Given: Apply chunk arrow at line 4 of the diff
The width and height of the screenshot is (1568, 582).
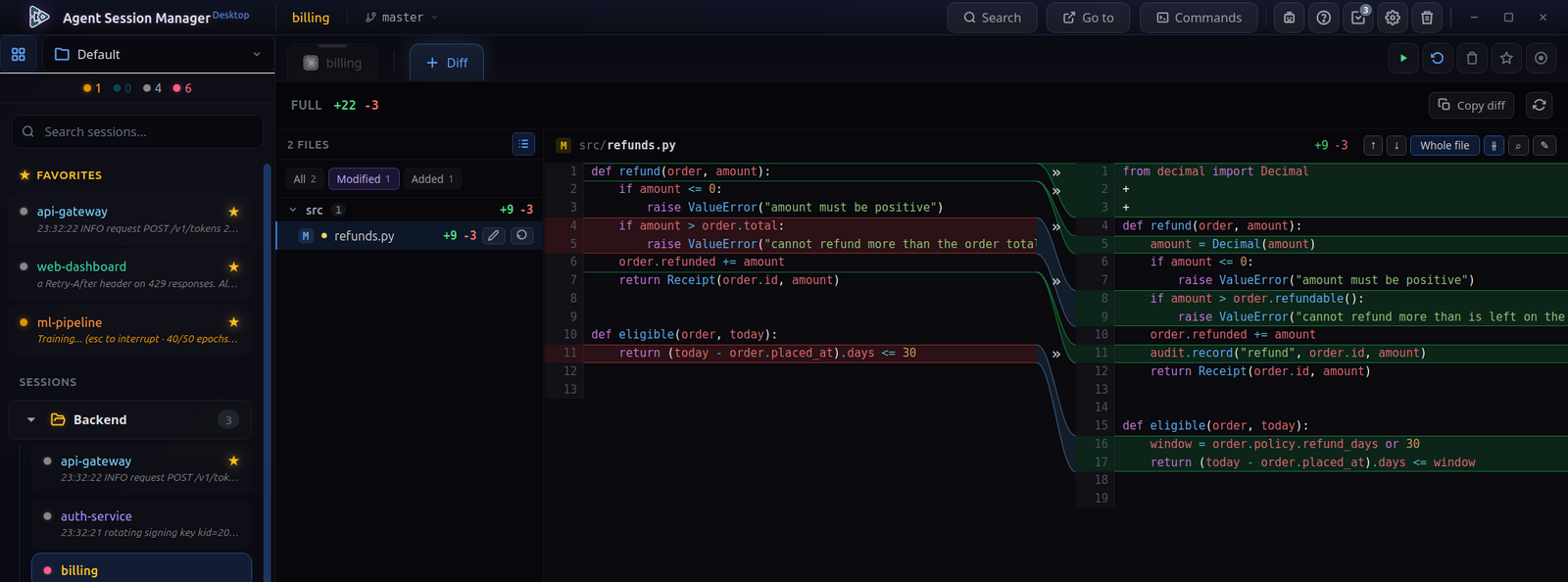Looking at the screenshot, I should [x=1056, y=226].
